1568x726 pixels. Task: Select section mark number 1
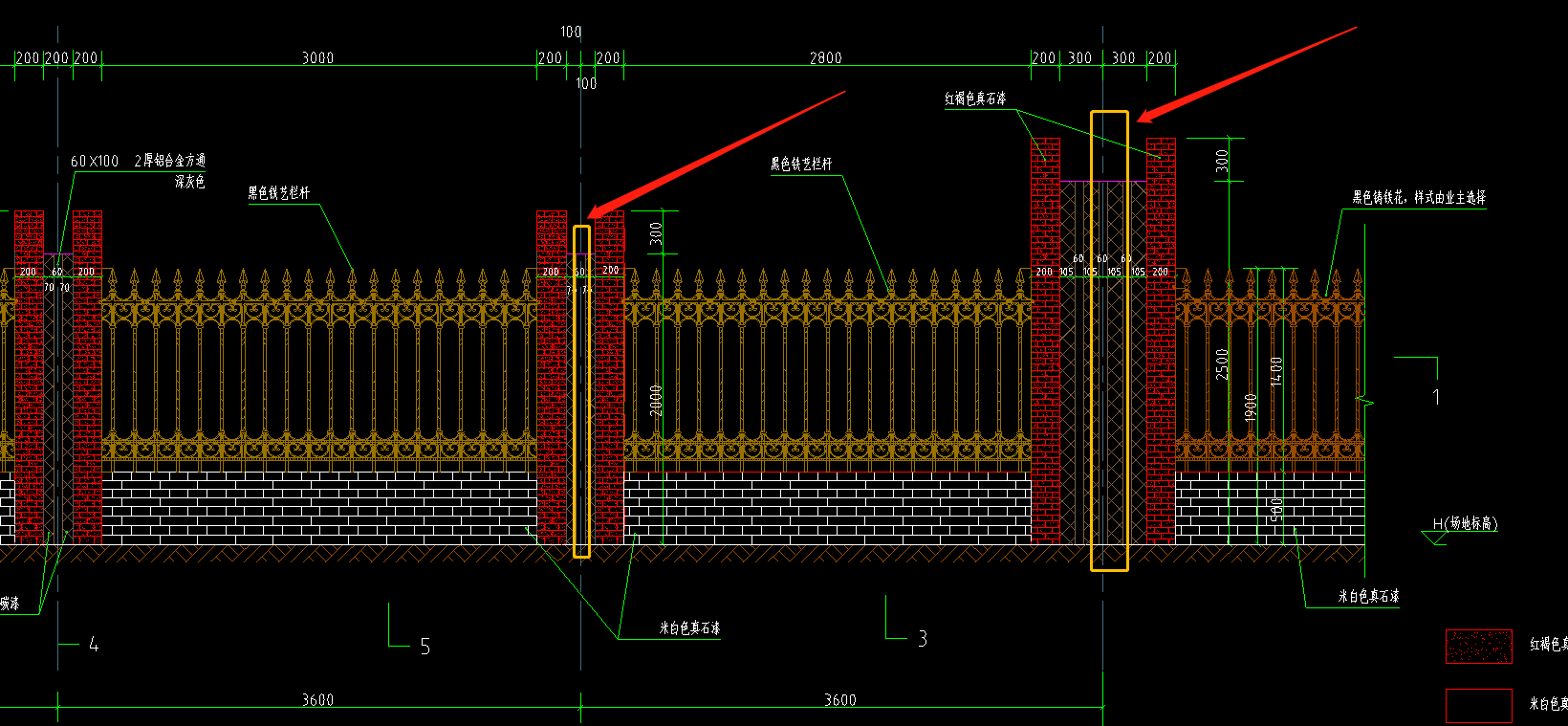(x=1435, y=396)
